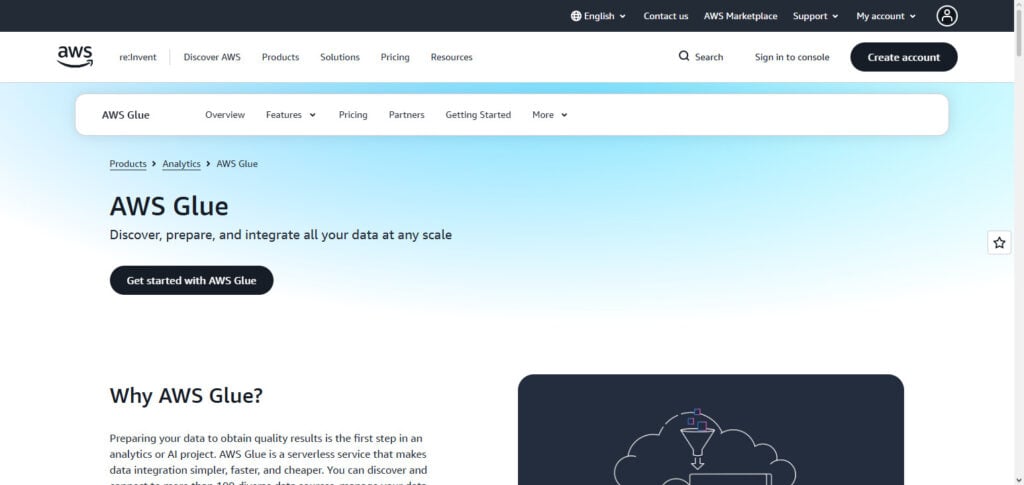Select the Overview tab in Glue nav
The width and height of the screenshot is (1024, 485).
point(225,115)
